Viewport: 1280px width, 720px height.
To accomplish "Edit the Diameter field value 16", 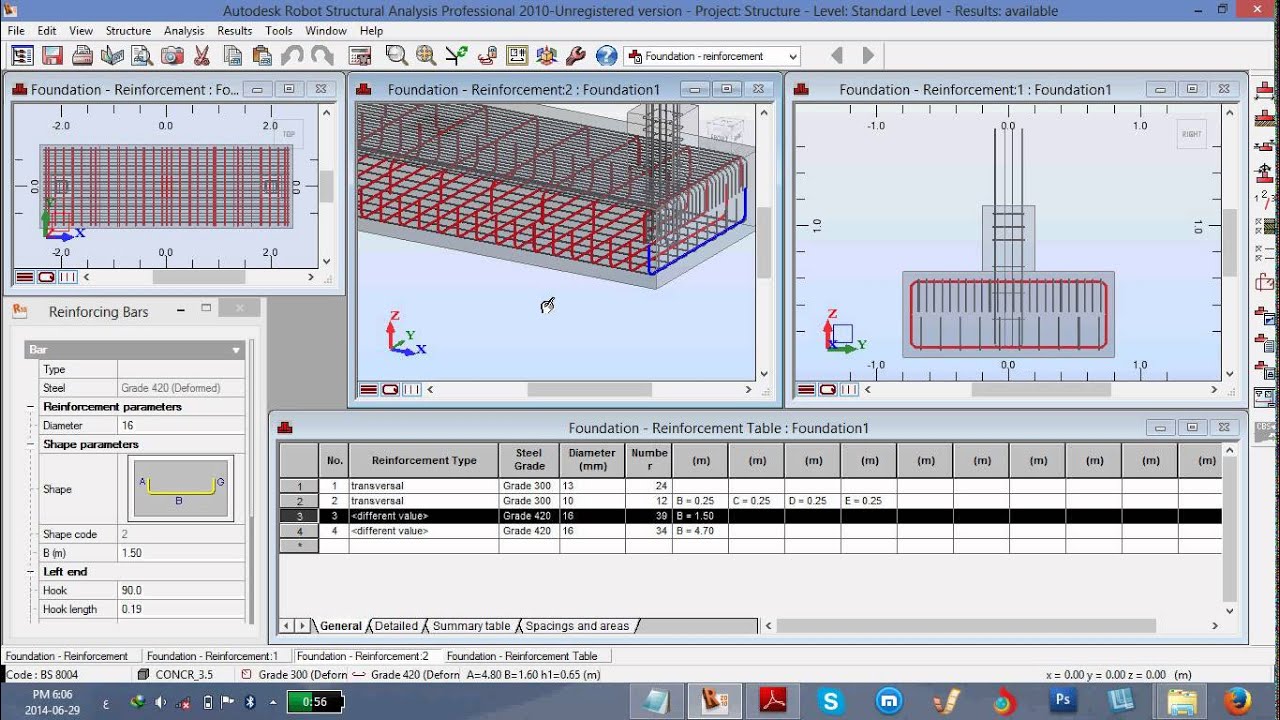I will [x=181, y=426].
